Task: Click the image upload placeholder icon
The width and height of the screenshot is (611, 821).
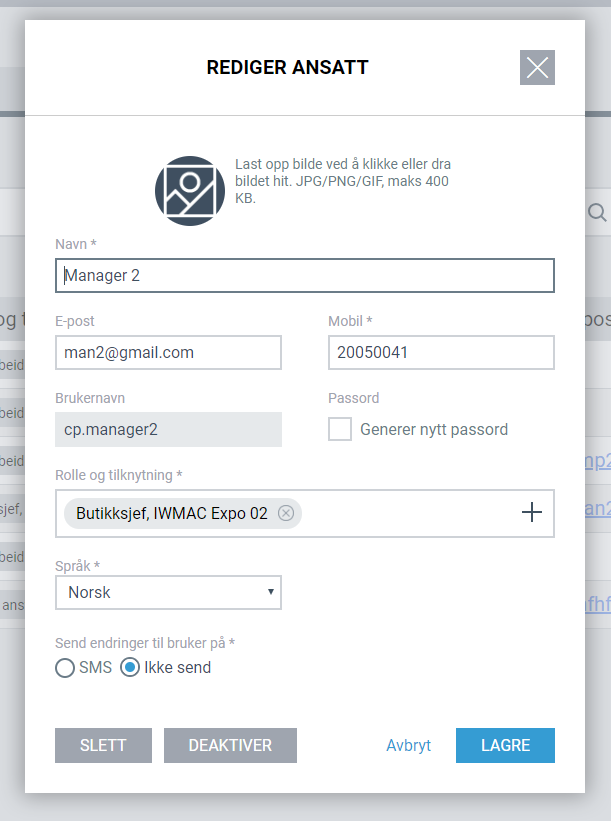Action: pos(190,191)
